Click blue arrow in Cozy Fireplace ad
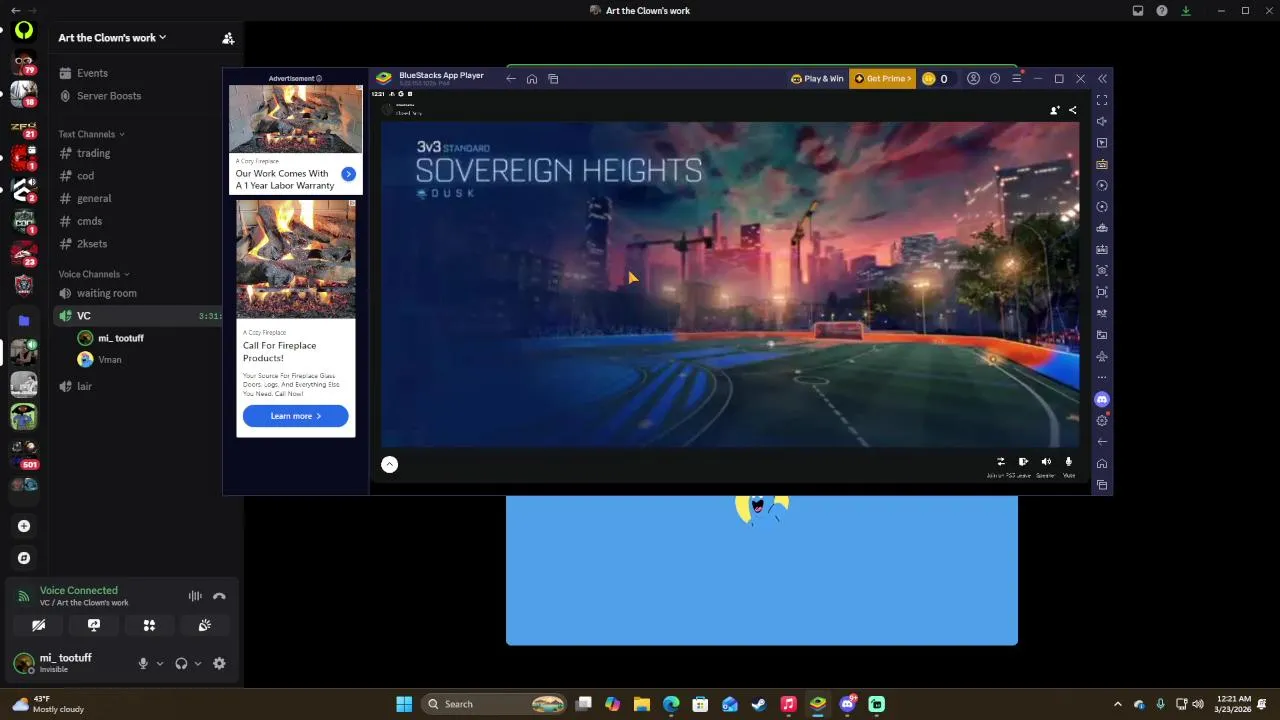Screen dimensions: 1280x720 click(x=348, y=174)
